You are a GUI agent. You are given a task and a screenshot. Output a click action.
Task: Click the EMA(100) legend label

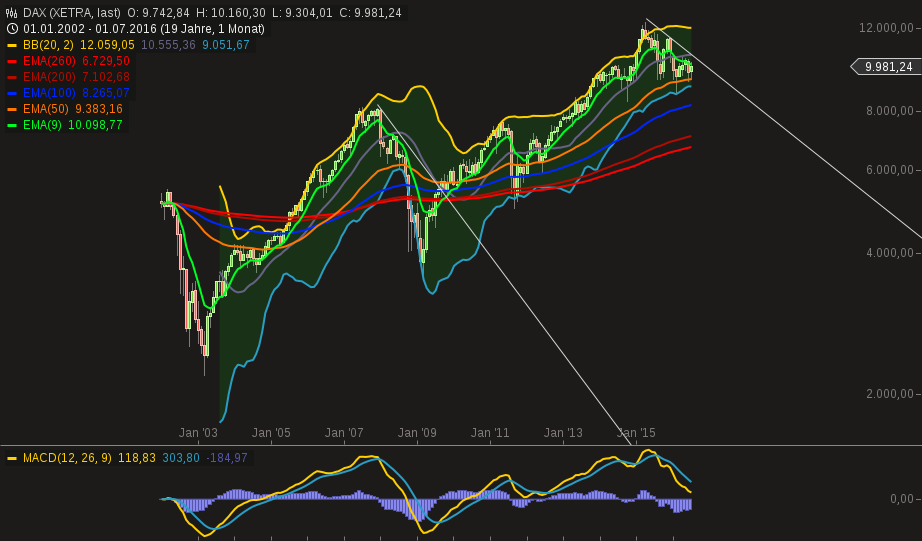point(49,93)
